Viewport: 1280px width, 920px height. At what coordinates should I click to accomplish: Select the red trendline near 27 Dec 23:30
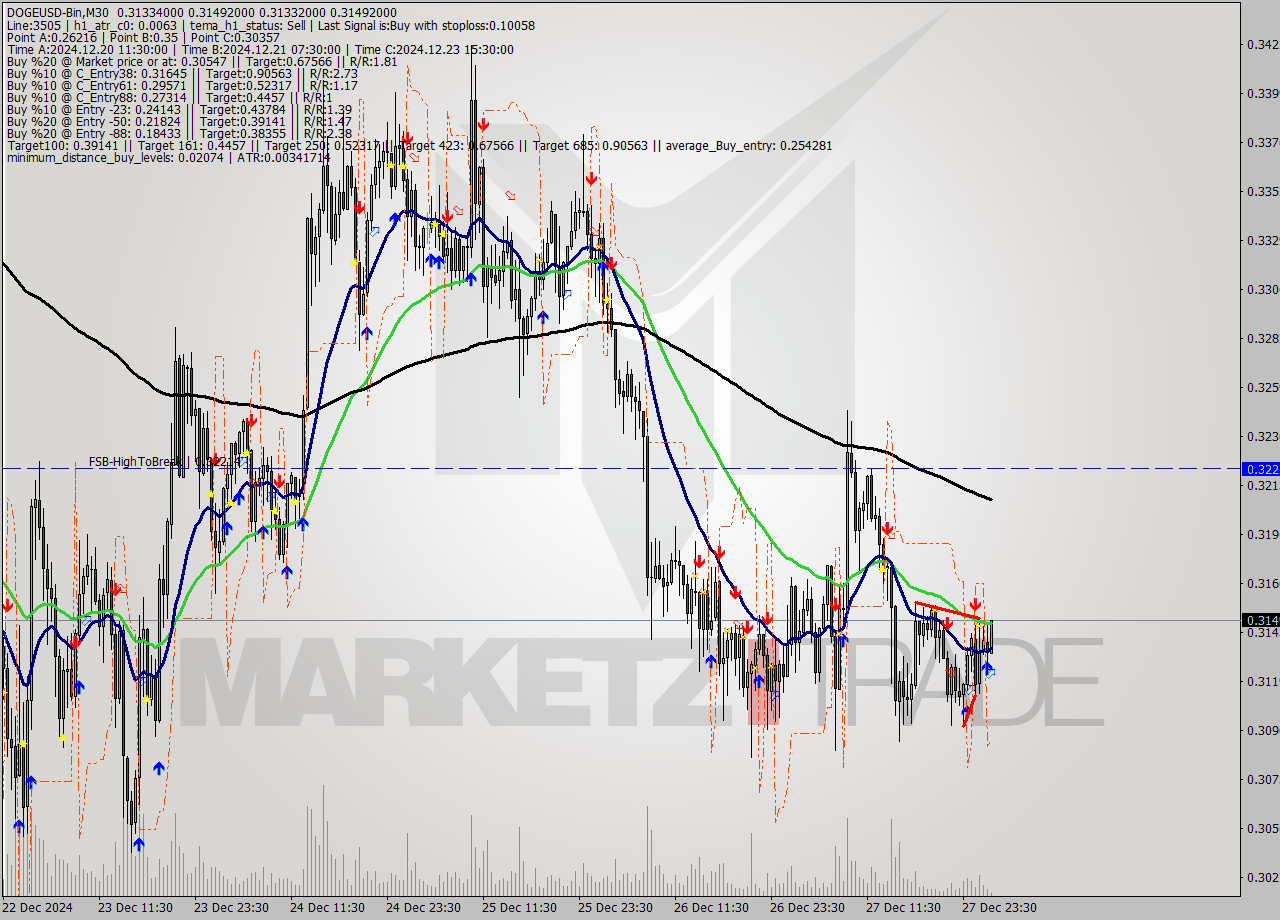click(947, 610)
